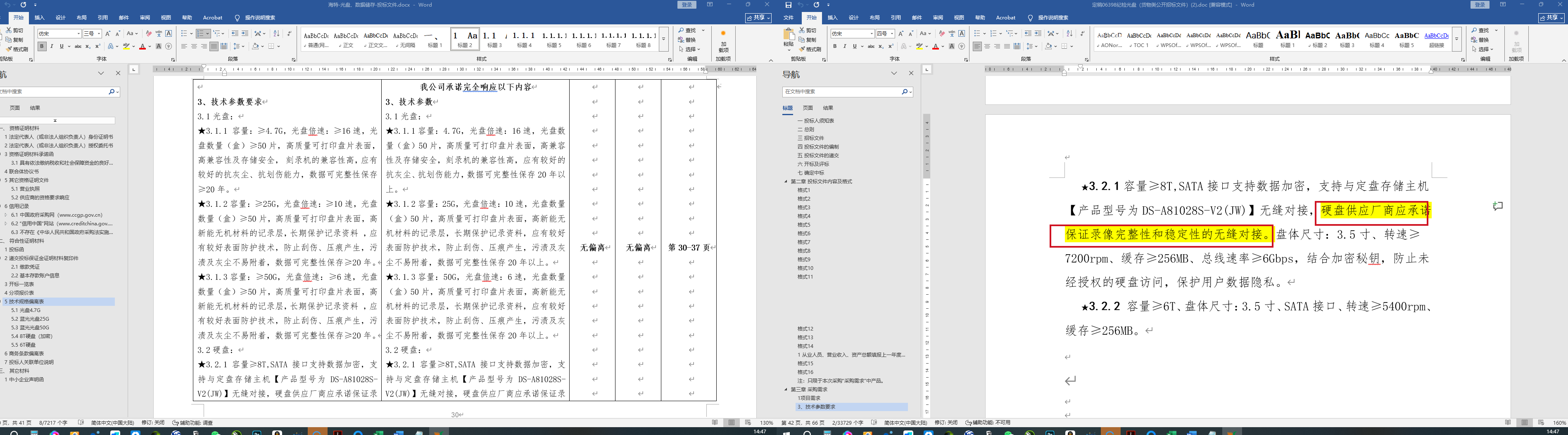Click Cut (剪切) in the left Word window

pos(14,31)
